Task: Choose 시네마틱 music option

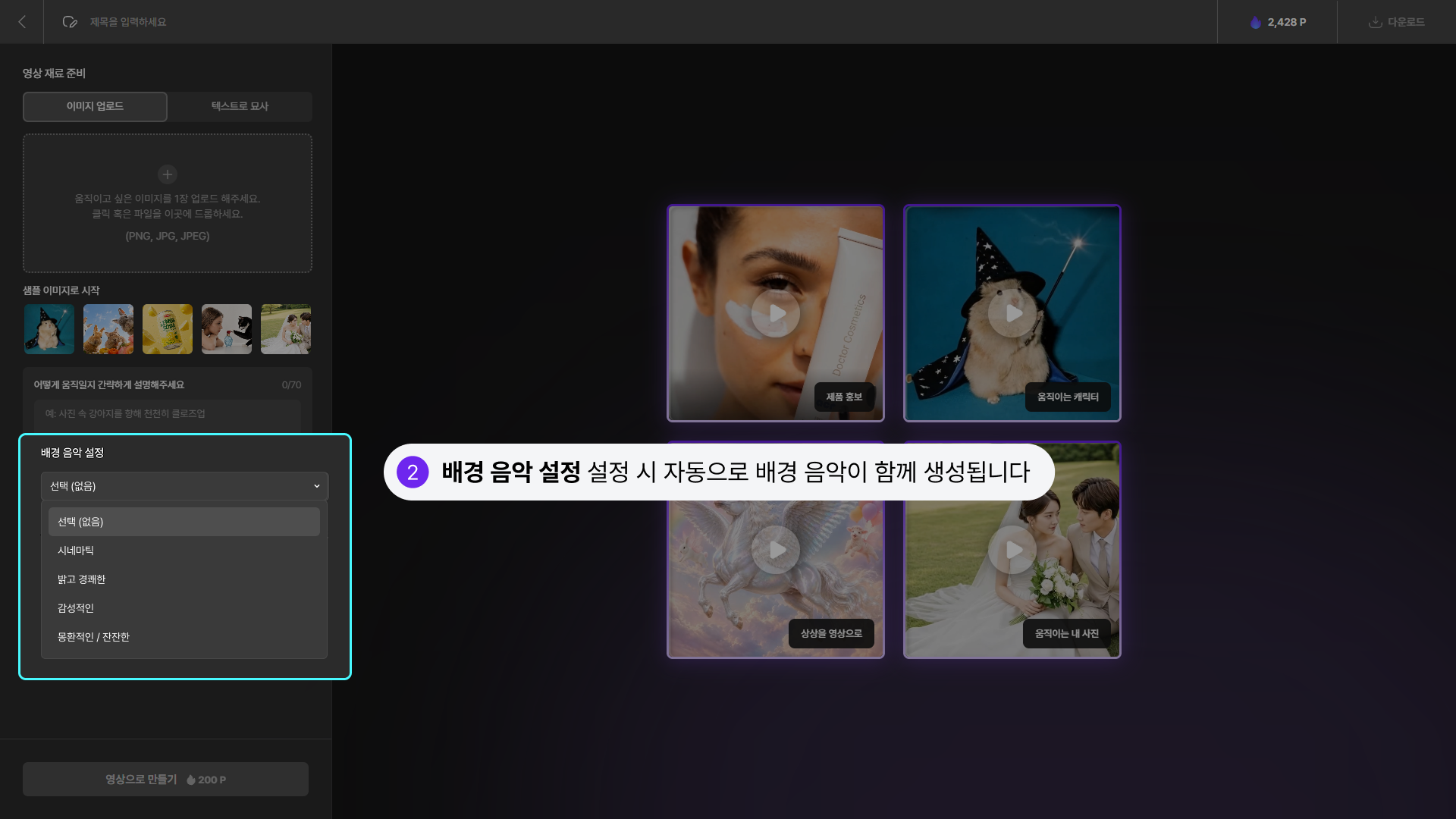Action: tap(184, 551)
